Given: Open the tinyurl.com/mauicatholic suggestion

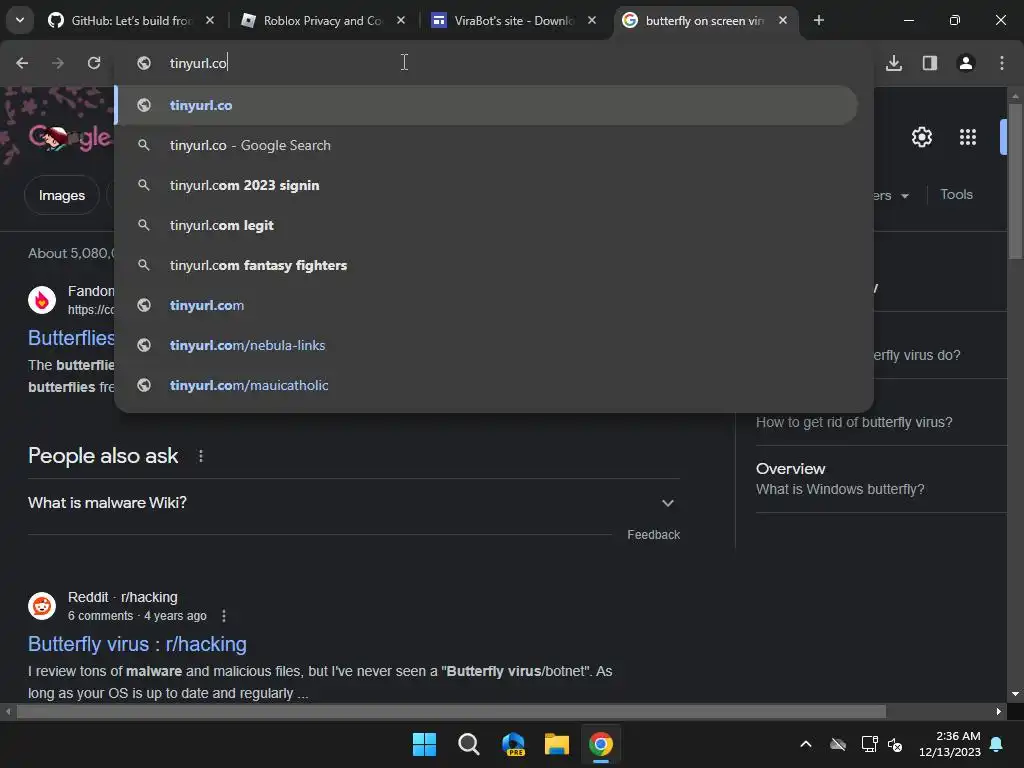Looking at the screenshot, I should (x=487, y=385).
